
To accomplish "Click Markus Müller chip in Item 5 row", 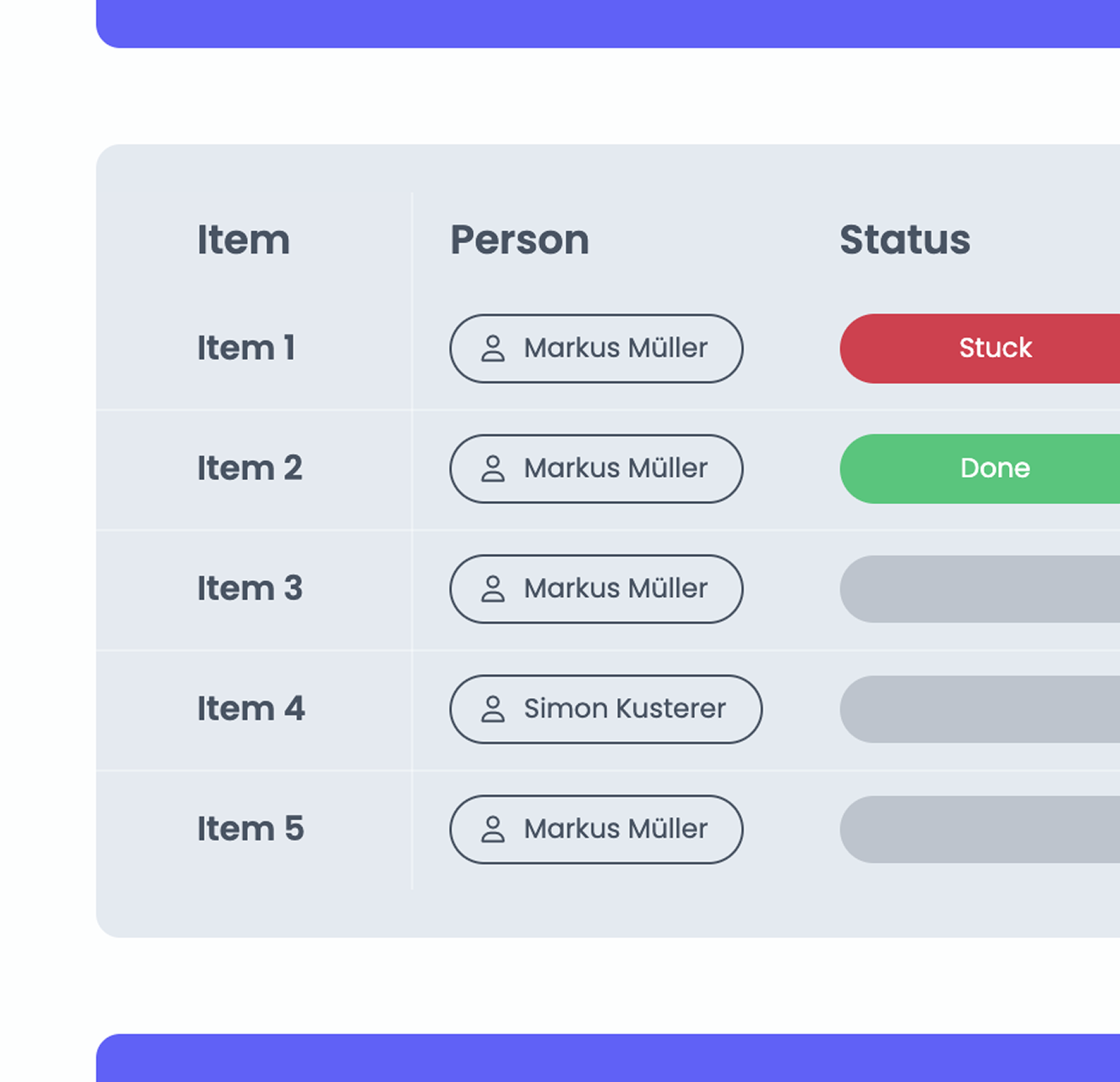I will pos(596,828).
